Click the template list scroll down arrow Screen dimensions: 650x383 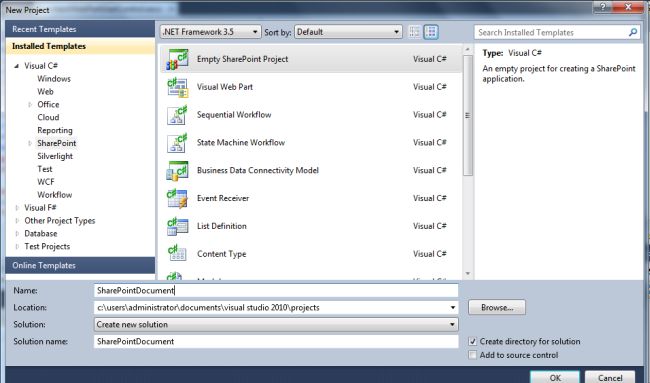468,273
